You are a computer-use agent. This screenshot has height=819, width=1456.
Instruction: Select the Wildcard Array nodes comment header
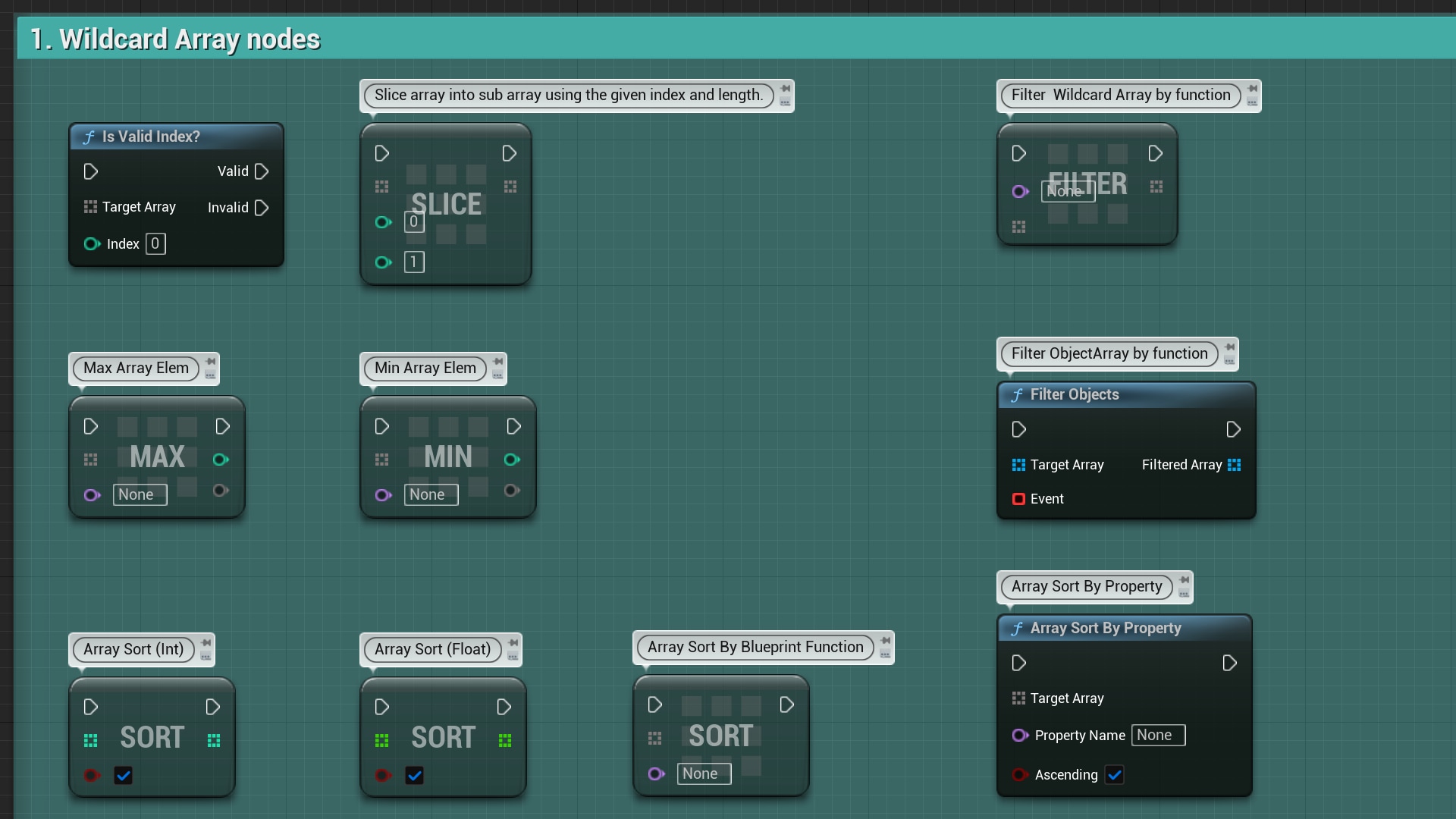[173, 39]
